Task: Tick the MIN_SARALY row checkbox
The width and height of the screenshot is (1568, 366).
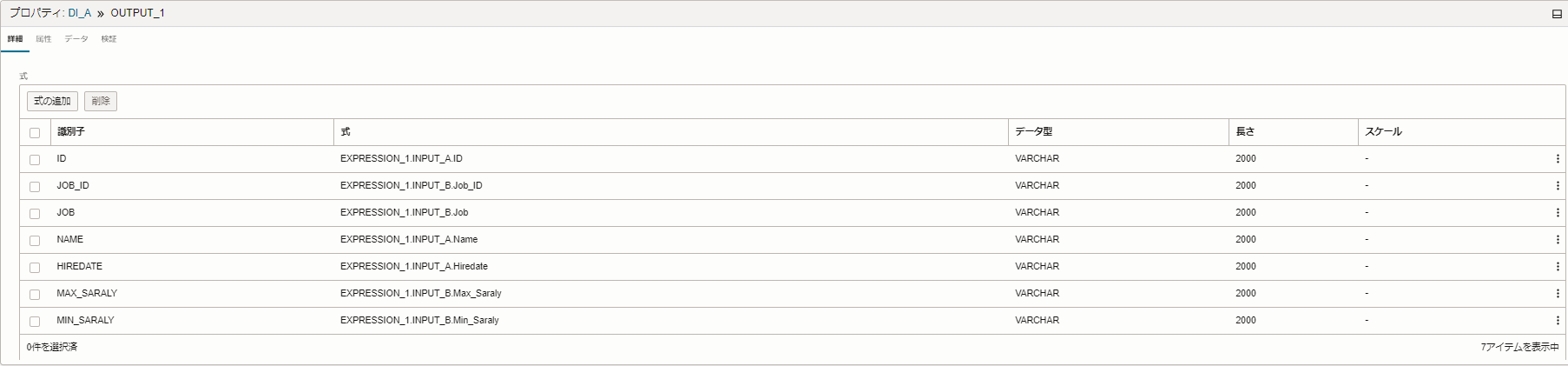Action: [x=35, y=322]
